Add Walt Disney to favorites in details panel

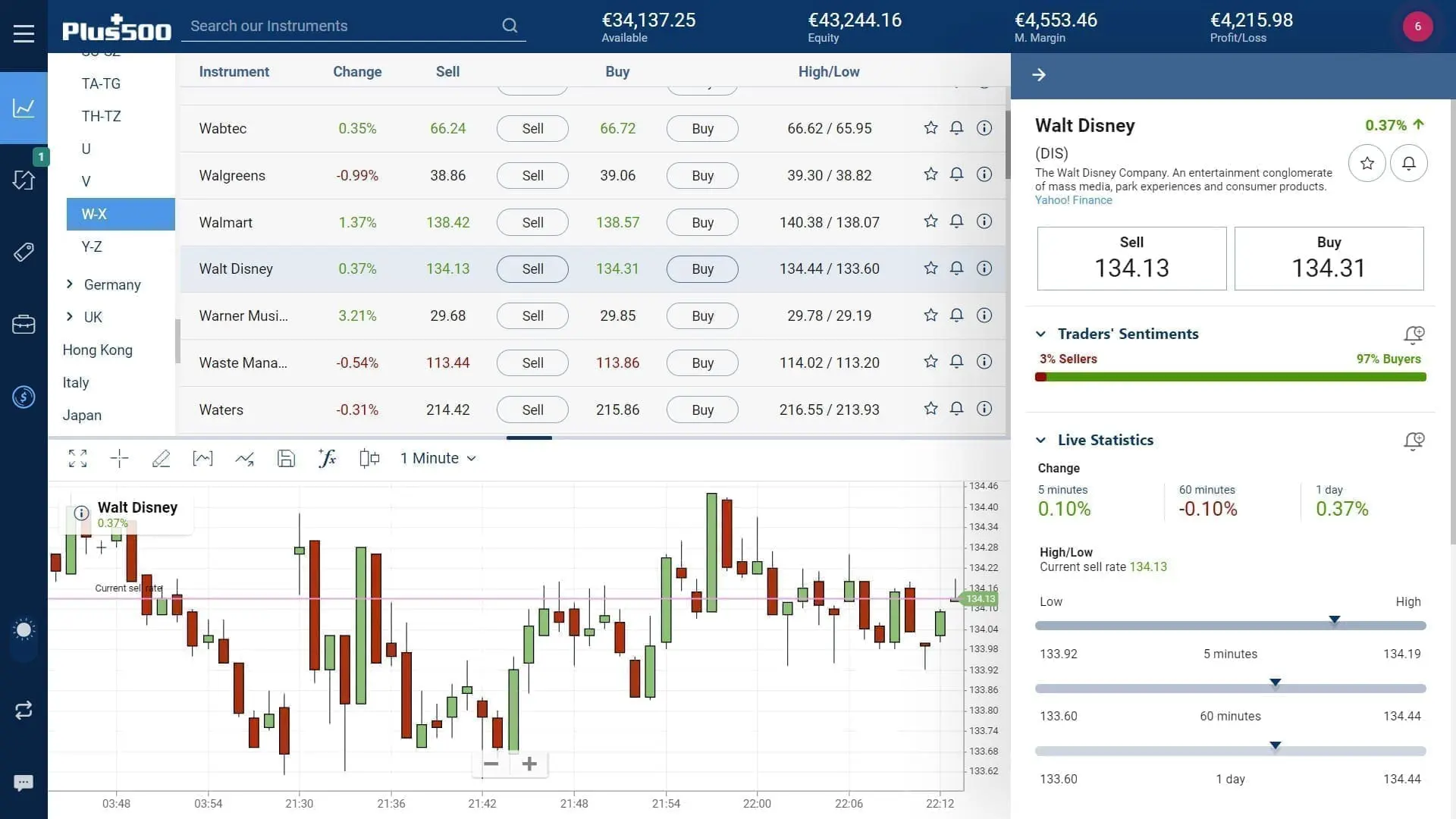(x=1367, y=163)
